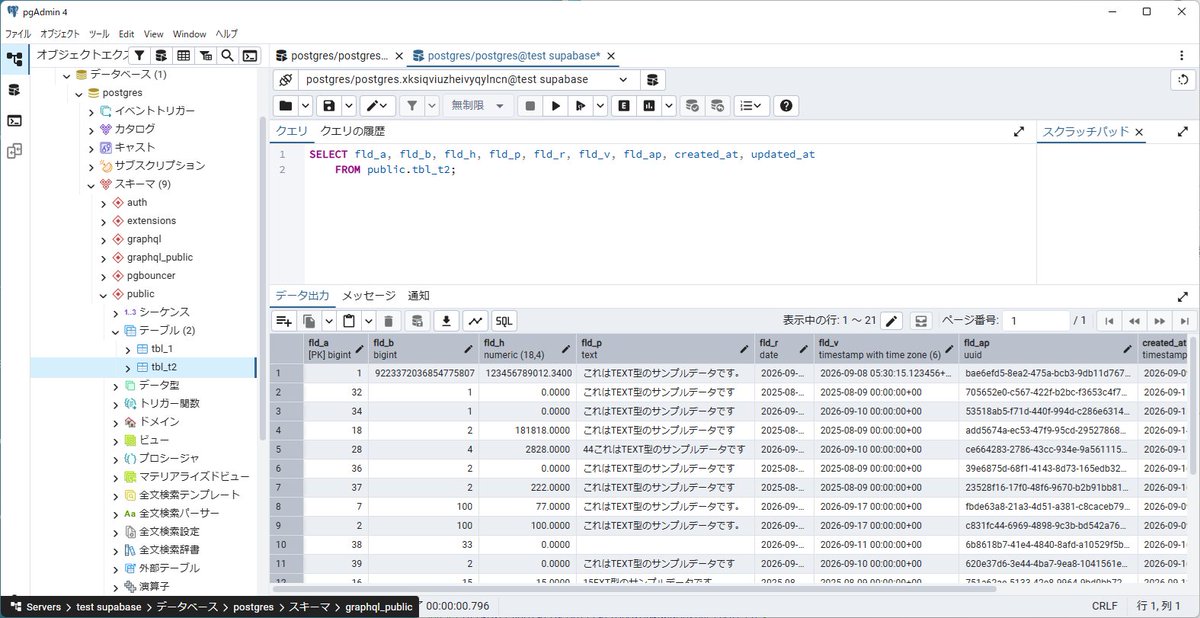1200x618 pixels.
Task: Click the fld_h column header
Action: coord(527,348)
